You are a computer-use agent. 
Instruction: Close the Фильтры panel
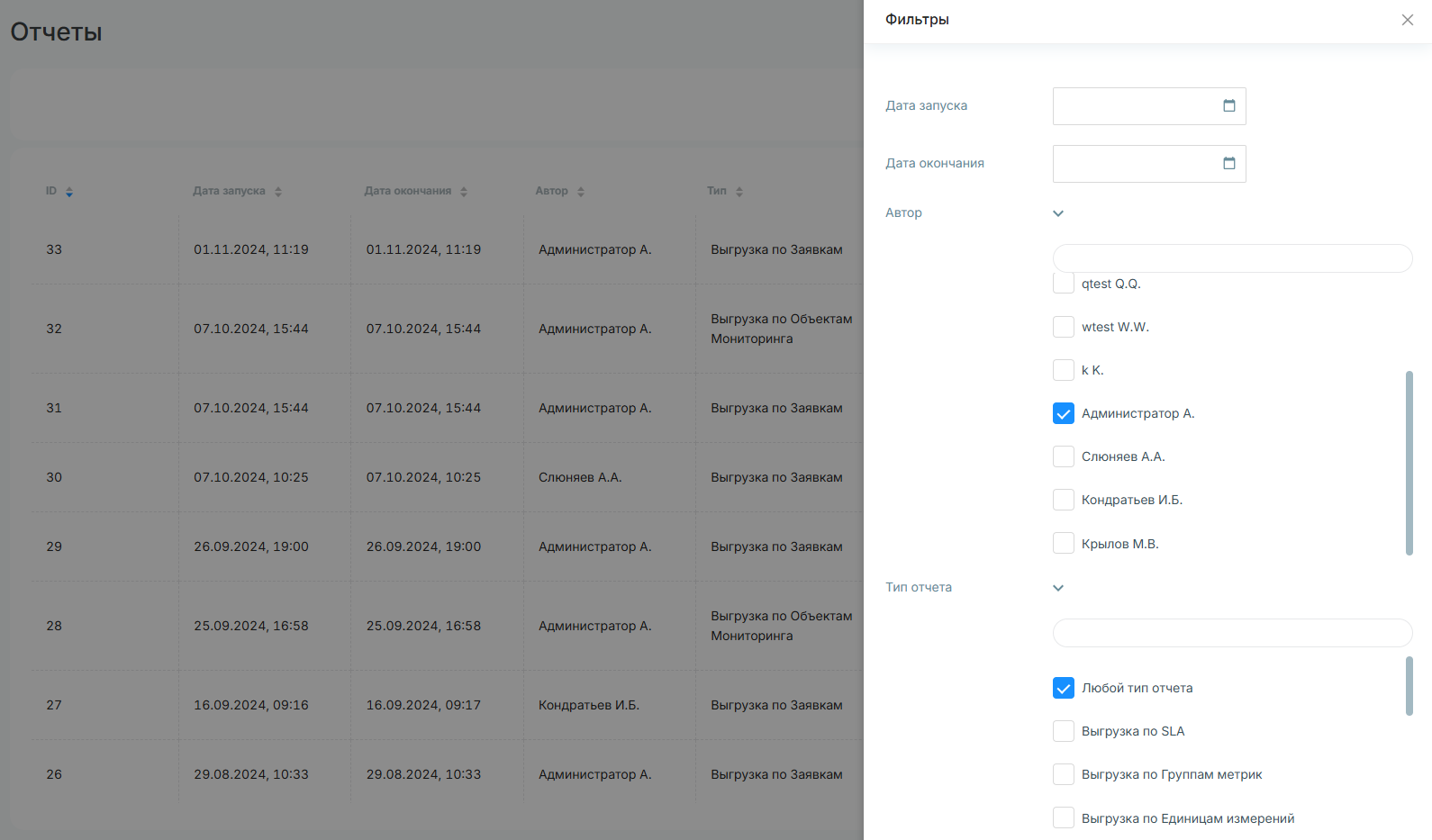point(1407,20)
